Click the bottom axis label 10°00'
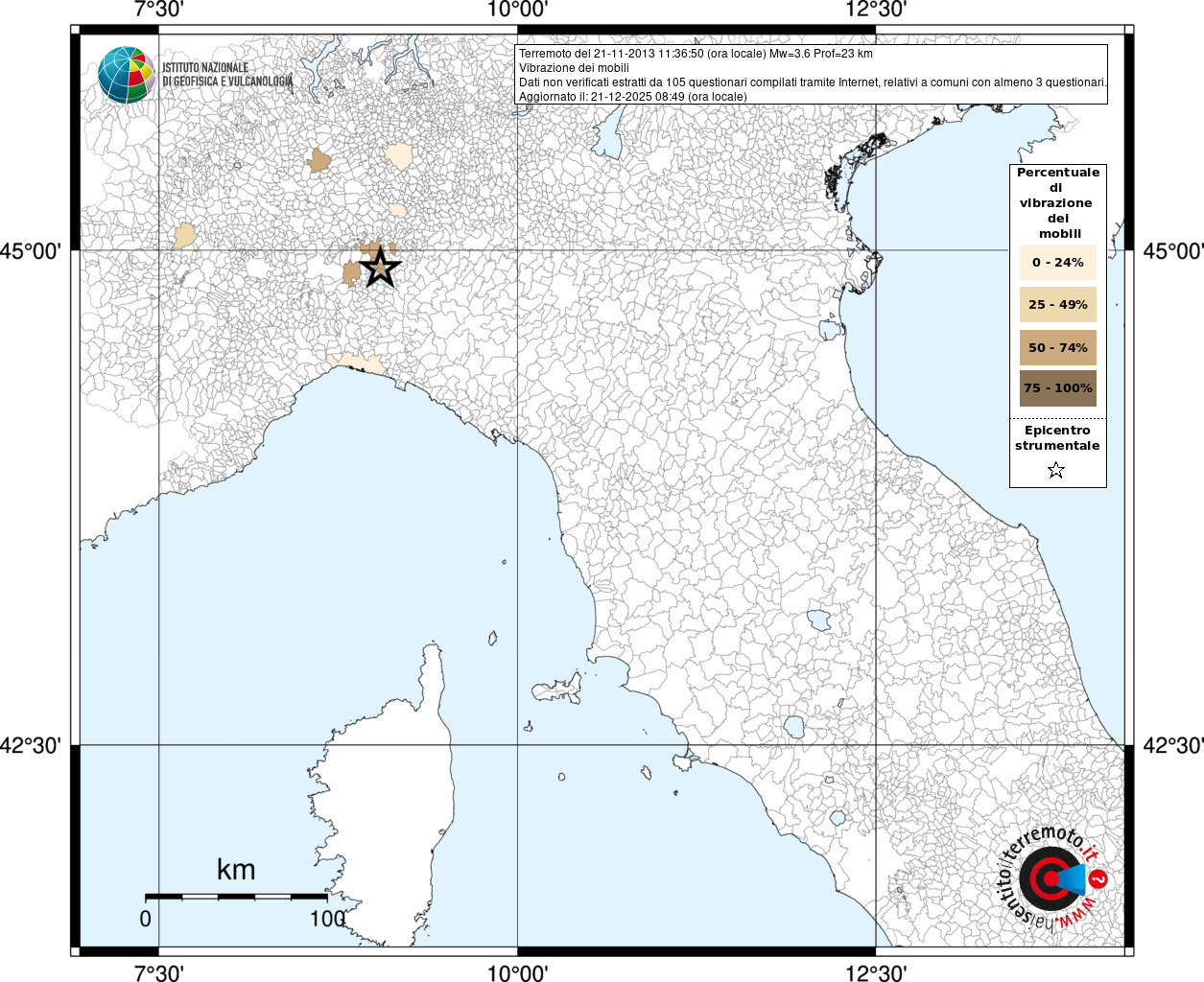 [x=518, y=972]
